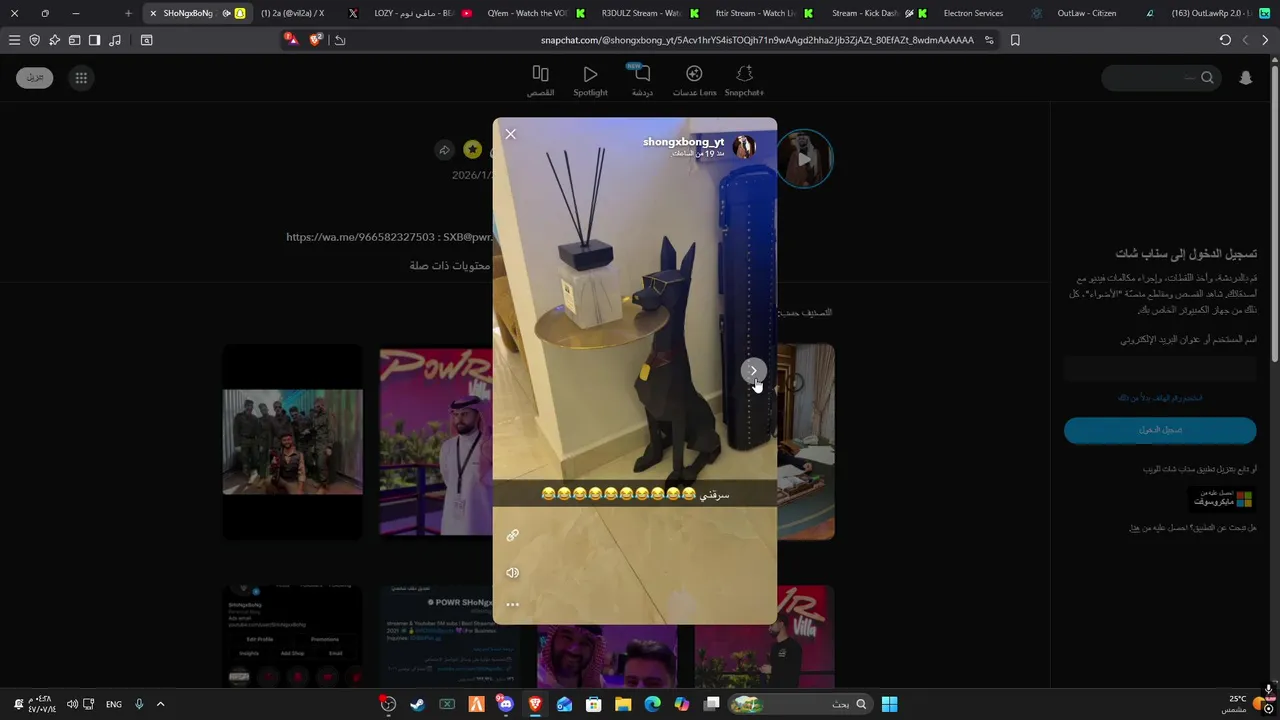This screenshot has height=720, width=1280.
Task: Advance to the next story snap
Action: (x=753, y=370)
